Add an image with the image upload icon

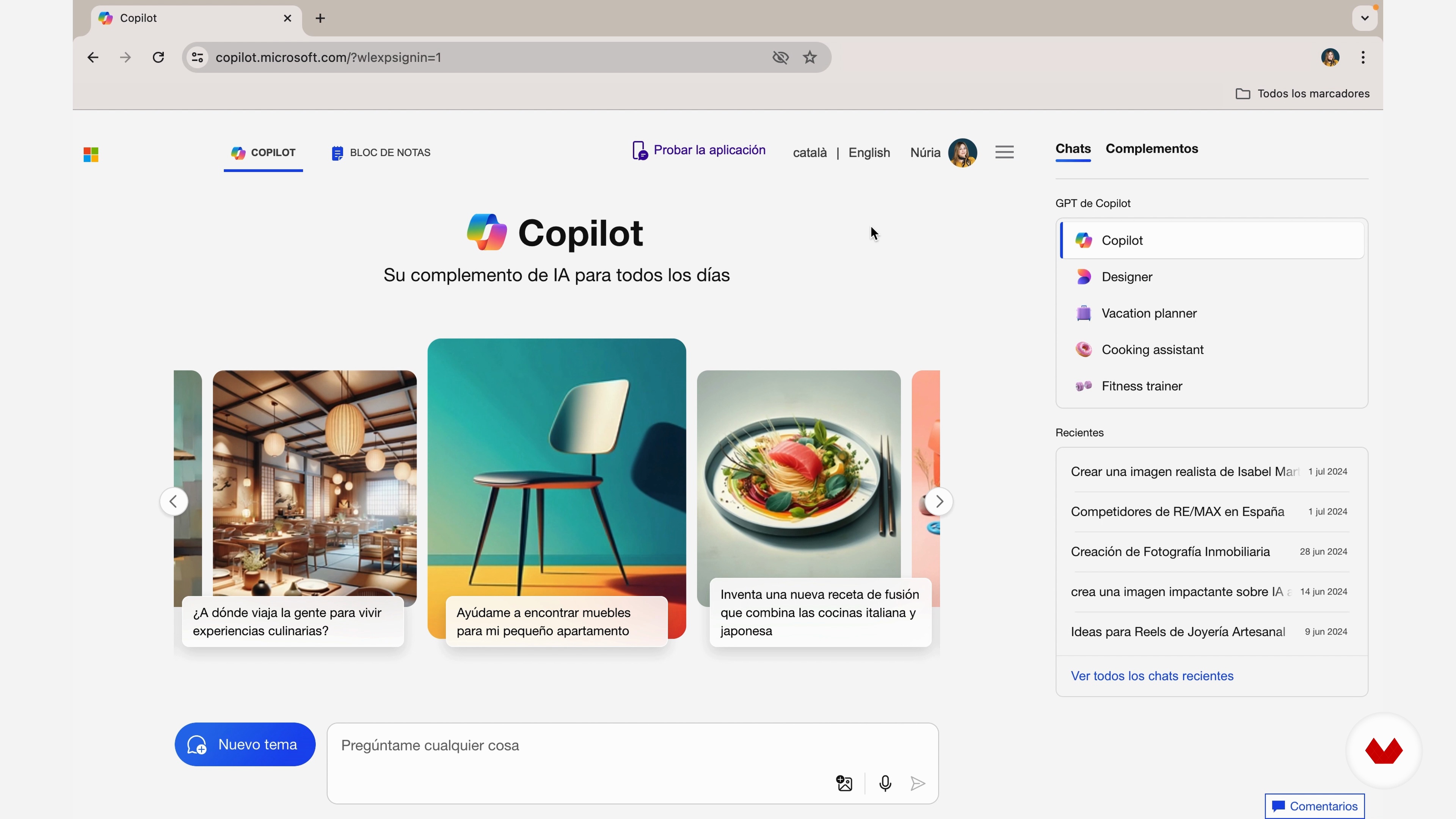(844, 783)
